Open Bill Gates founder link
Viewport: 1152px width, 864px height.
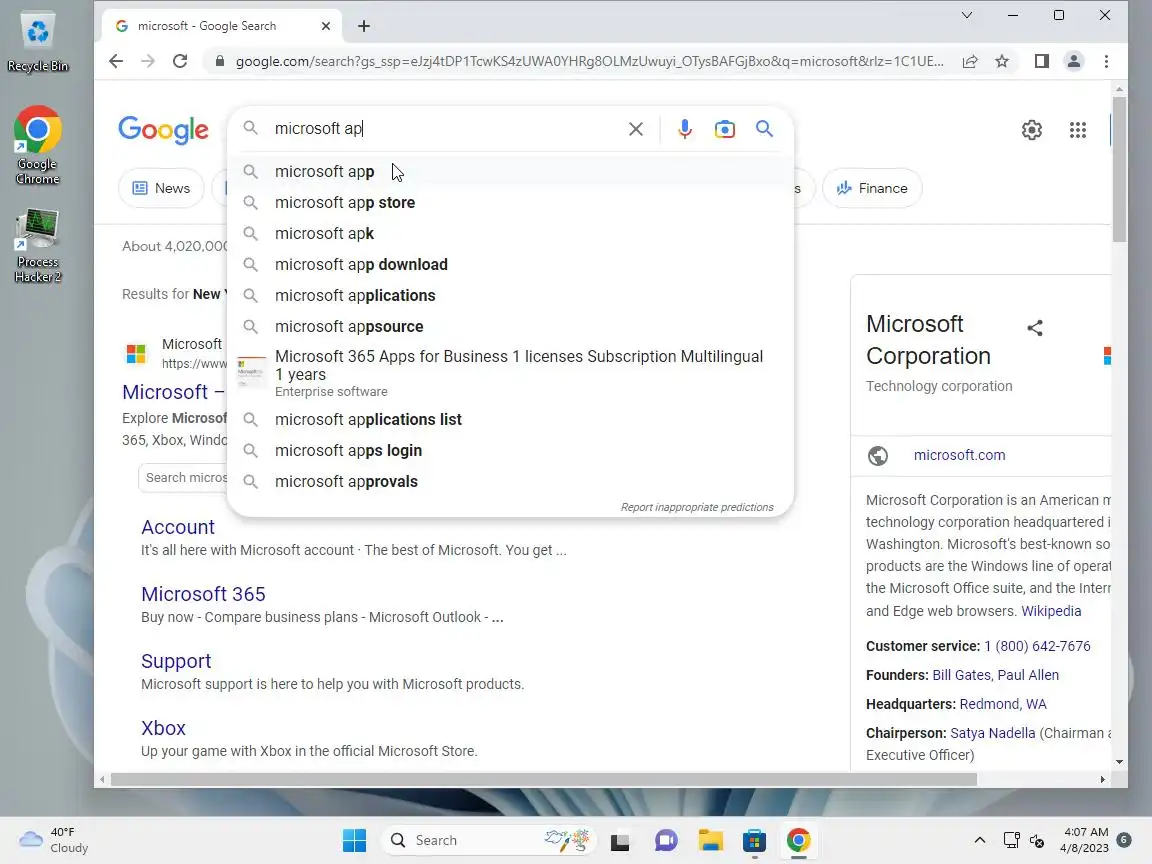click(960, 675)
